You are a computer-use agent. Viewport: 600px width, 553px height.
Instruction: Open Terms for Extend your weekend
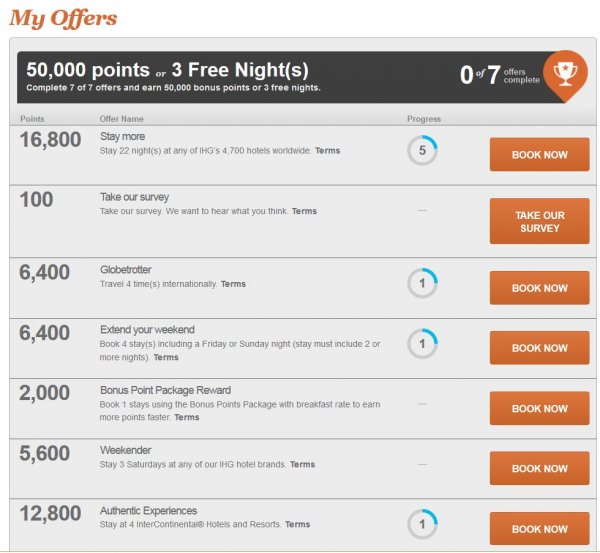166,357
